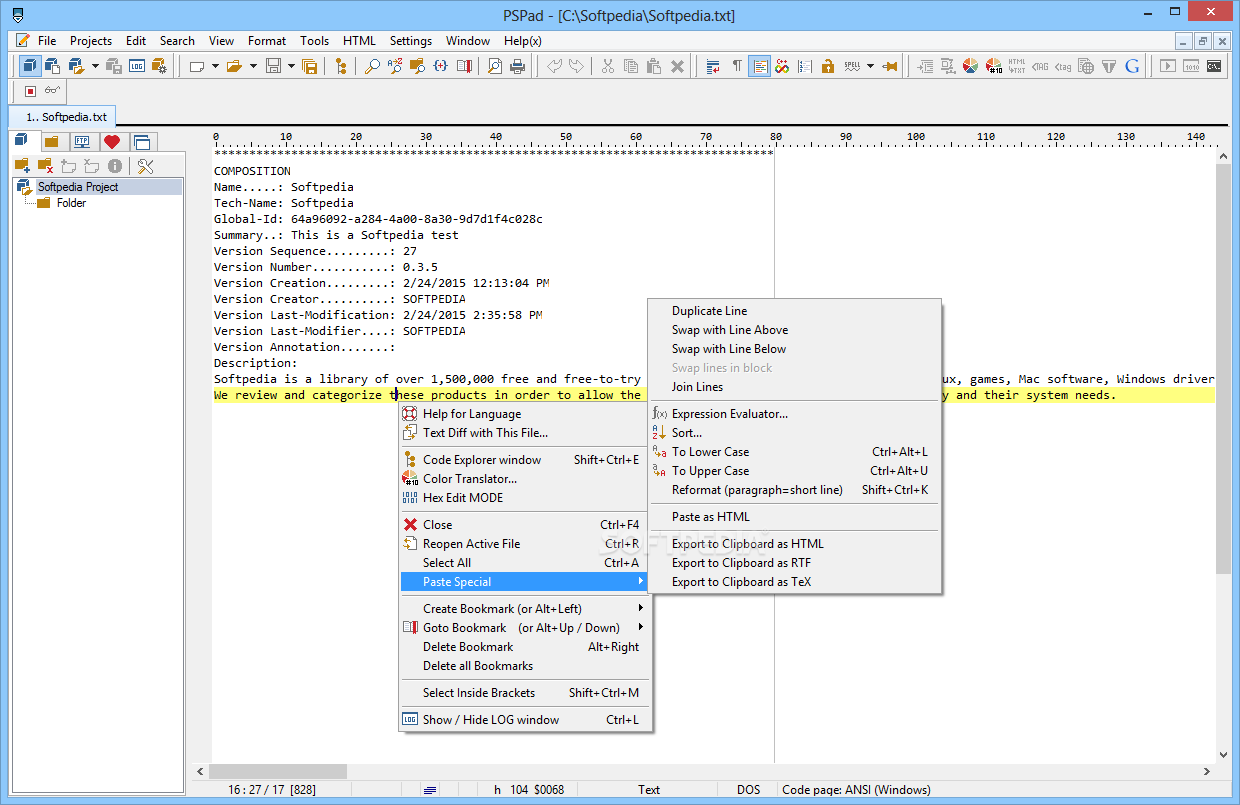The height and width of the screenshot is (805, 1240).
Task: Open the project settings gear-box icon
Action: point(159,66)
